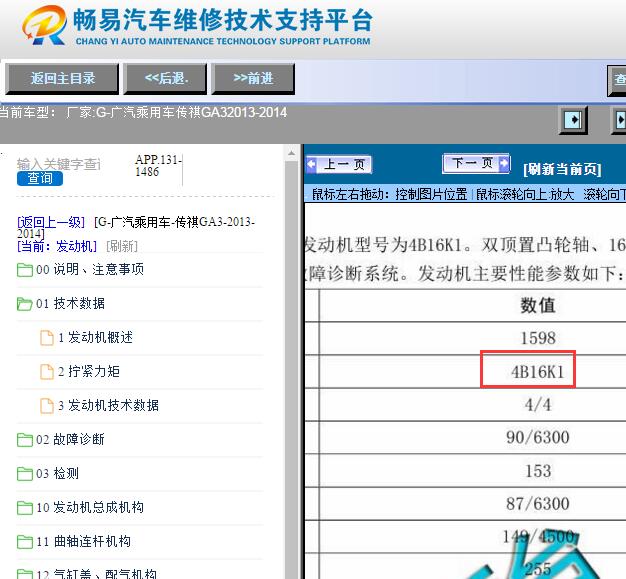626x579 pixels.
Task: Click document icon for 1 发动机概述
Action: click(x=47, y=338)
